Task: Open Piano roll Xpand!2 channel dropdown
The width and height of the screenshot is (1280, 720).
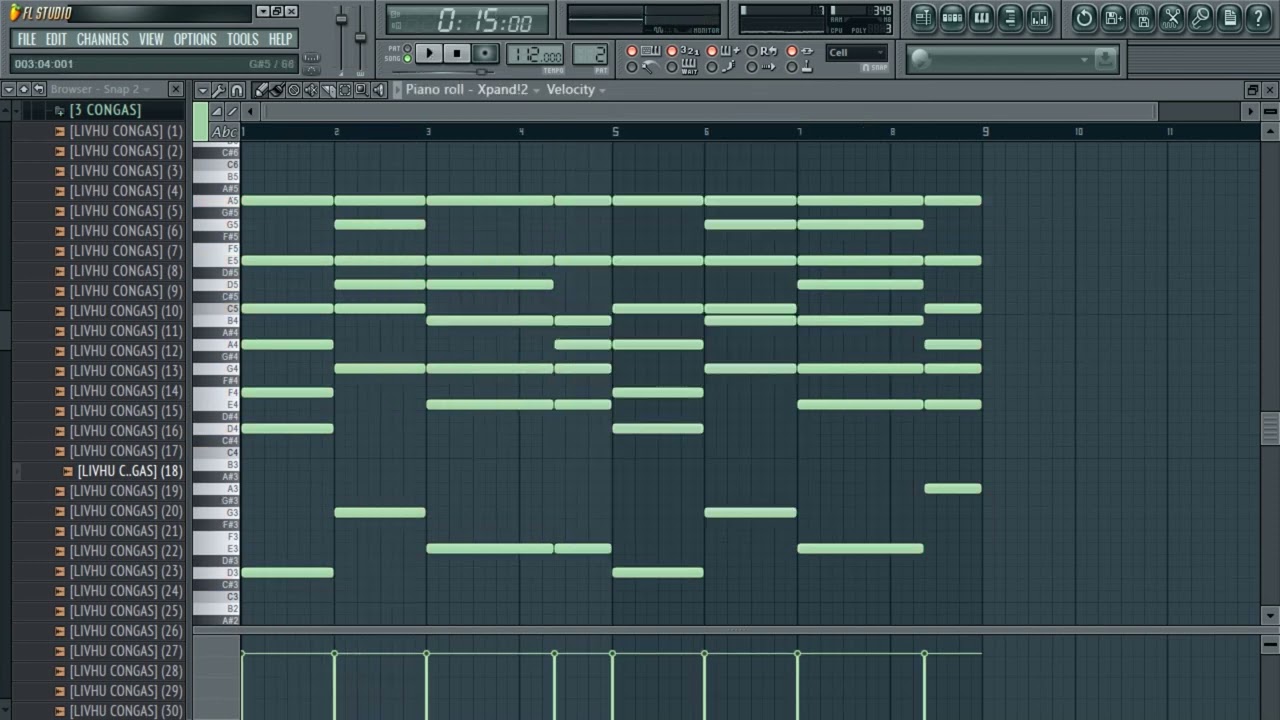Action: tap(473, 90)
